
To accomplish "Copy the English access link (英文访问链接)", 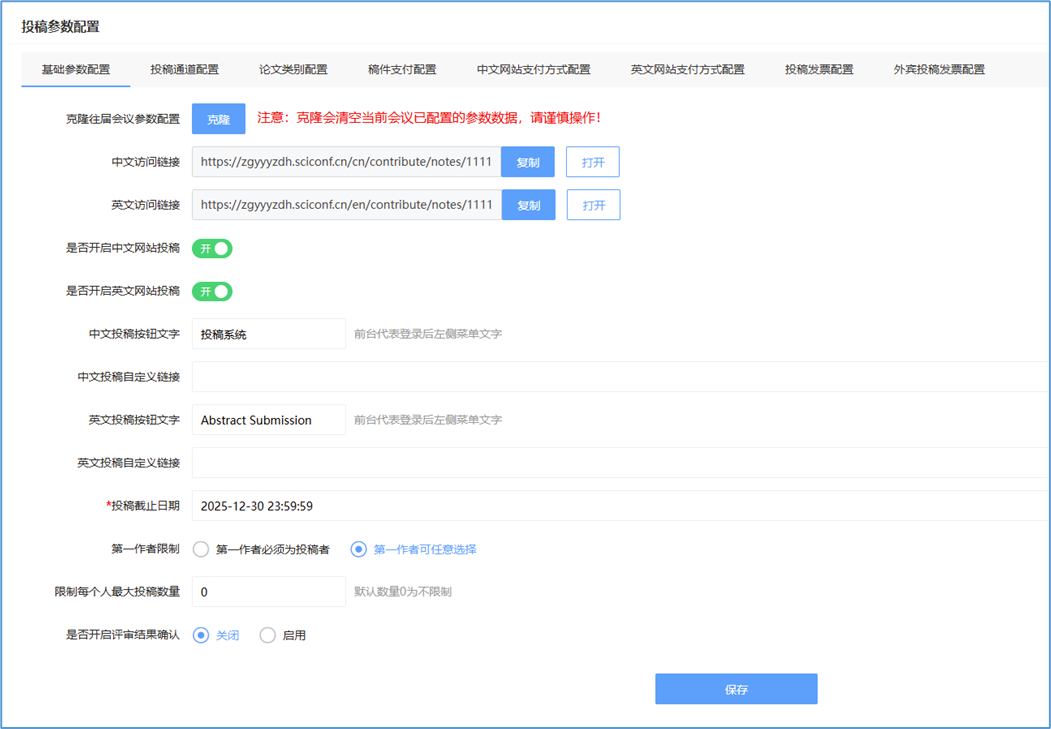I will [x=528, y=205].
